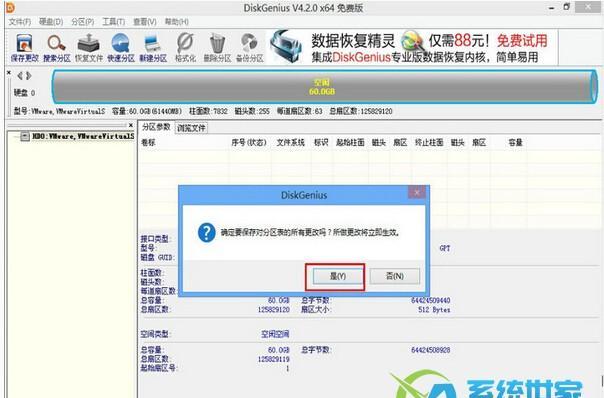The height and width of the screenshot is (398, 604).
Task: Click the Search Partitions (搜索分区) icon
Action: 57,48
